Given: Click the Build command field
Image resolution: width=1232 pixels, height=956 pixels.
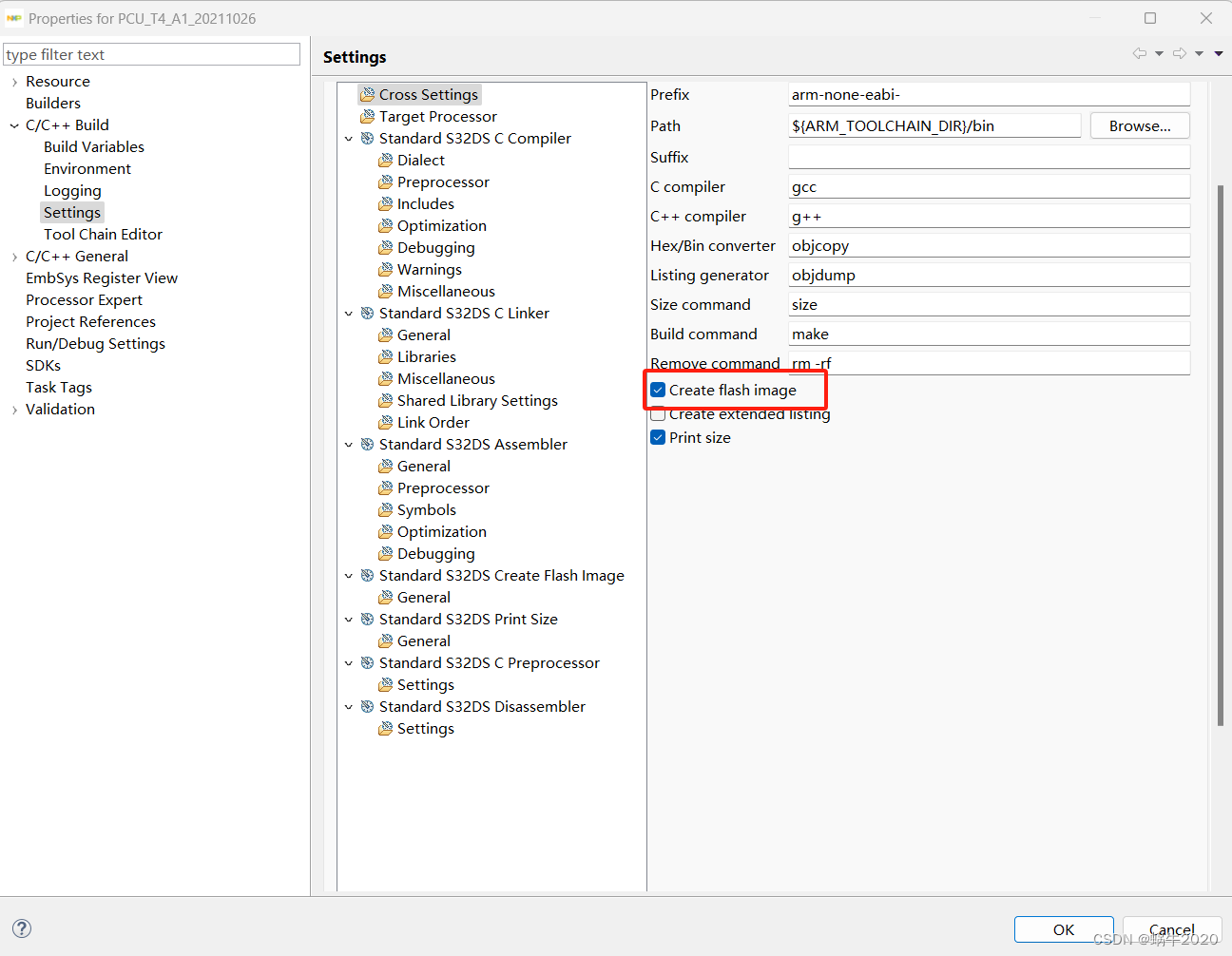Looking at the screenshot, I should (989, 334).
